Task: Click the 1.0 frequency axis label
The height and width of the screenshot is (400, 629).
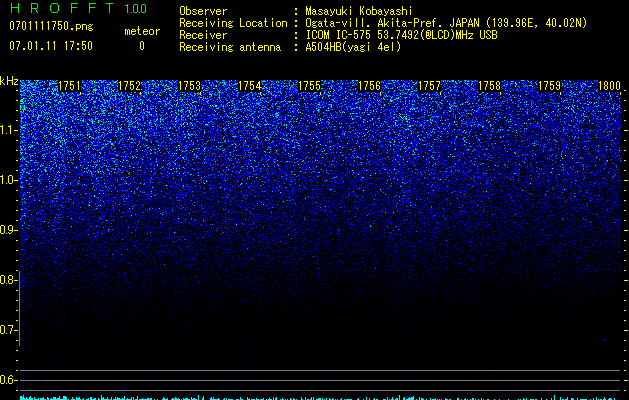Action: coord(8,180)
